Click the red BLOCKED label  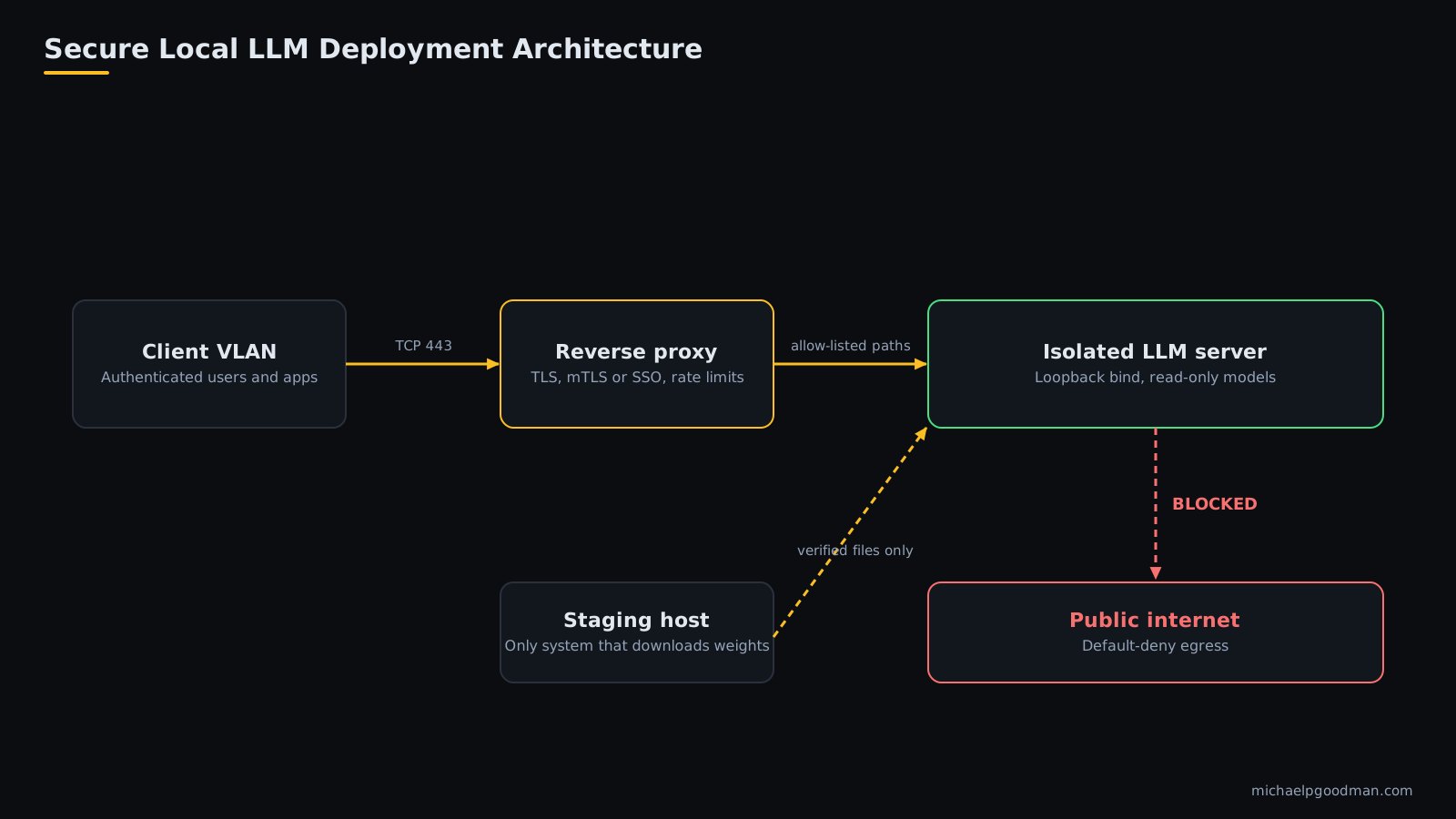[x=1215, y=504]
